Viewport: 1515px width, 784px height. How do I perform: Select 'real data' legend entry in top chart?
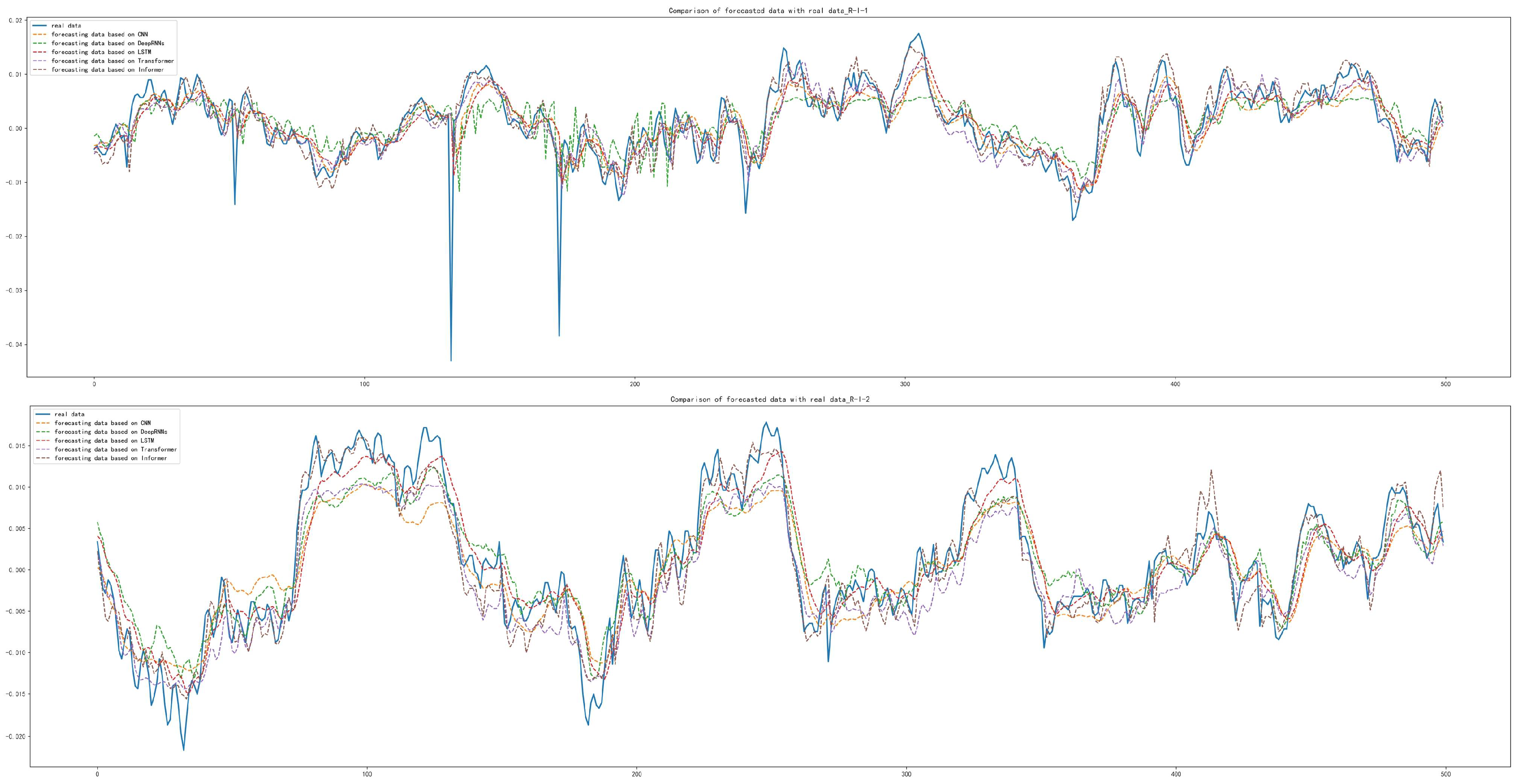(66, 26)
